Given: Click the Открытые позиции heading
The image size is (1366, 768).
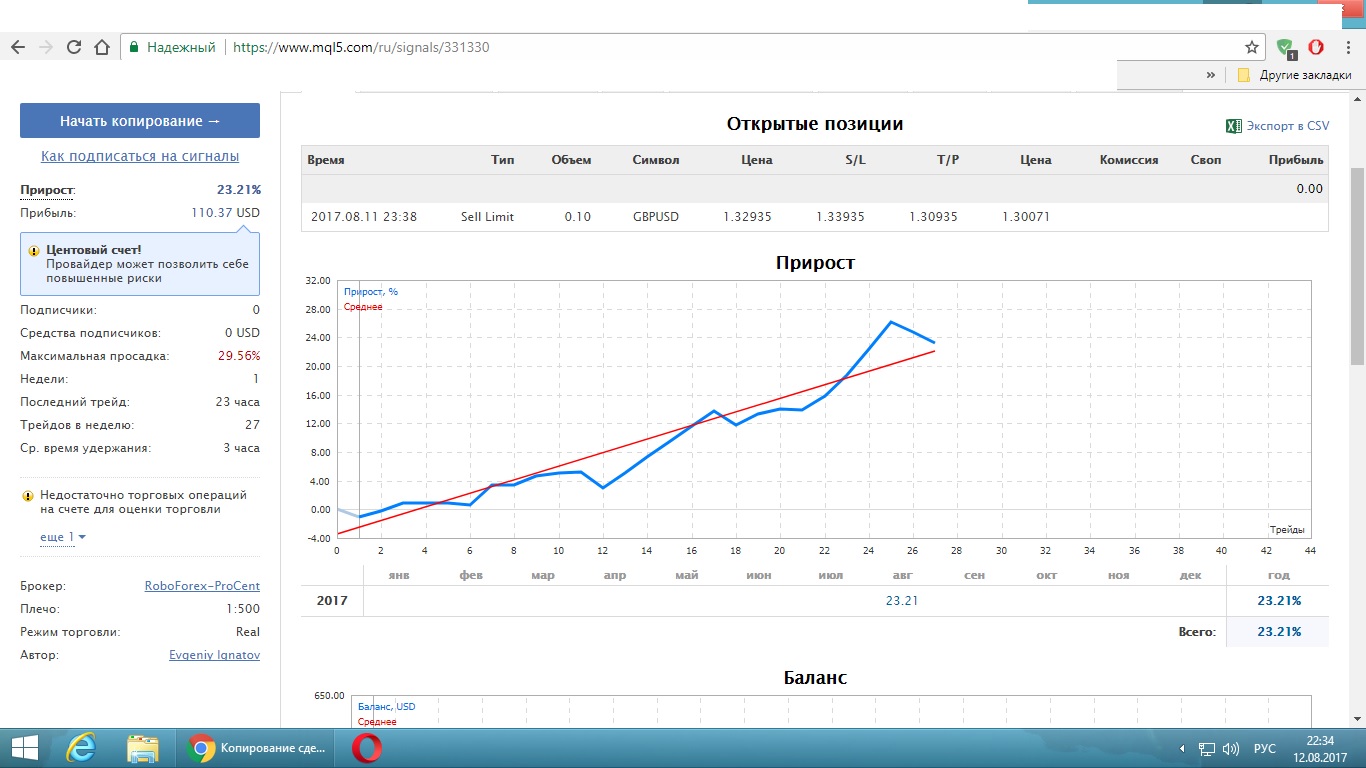Looking at the screenshot, I should (x=815, y=124).
